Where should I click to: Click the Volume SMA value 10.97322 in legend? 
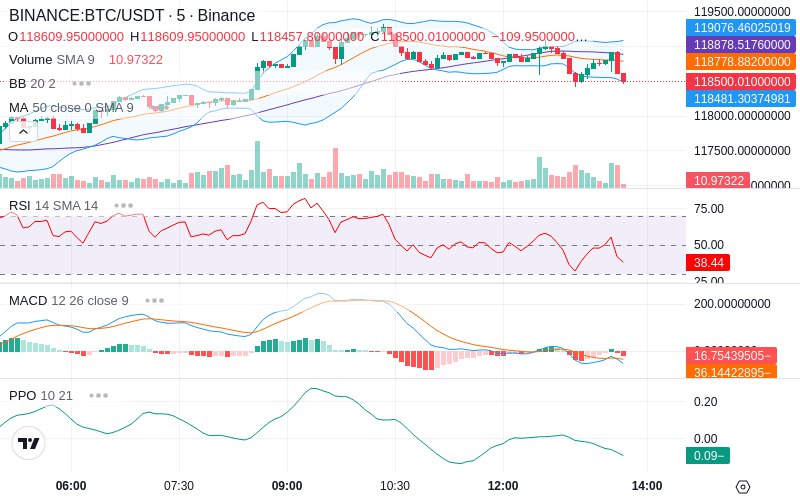click(136, 60)
